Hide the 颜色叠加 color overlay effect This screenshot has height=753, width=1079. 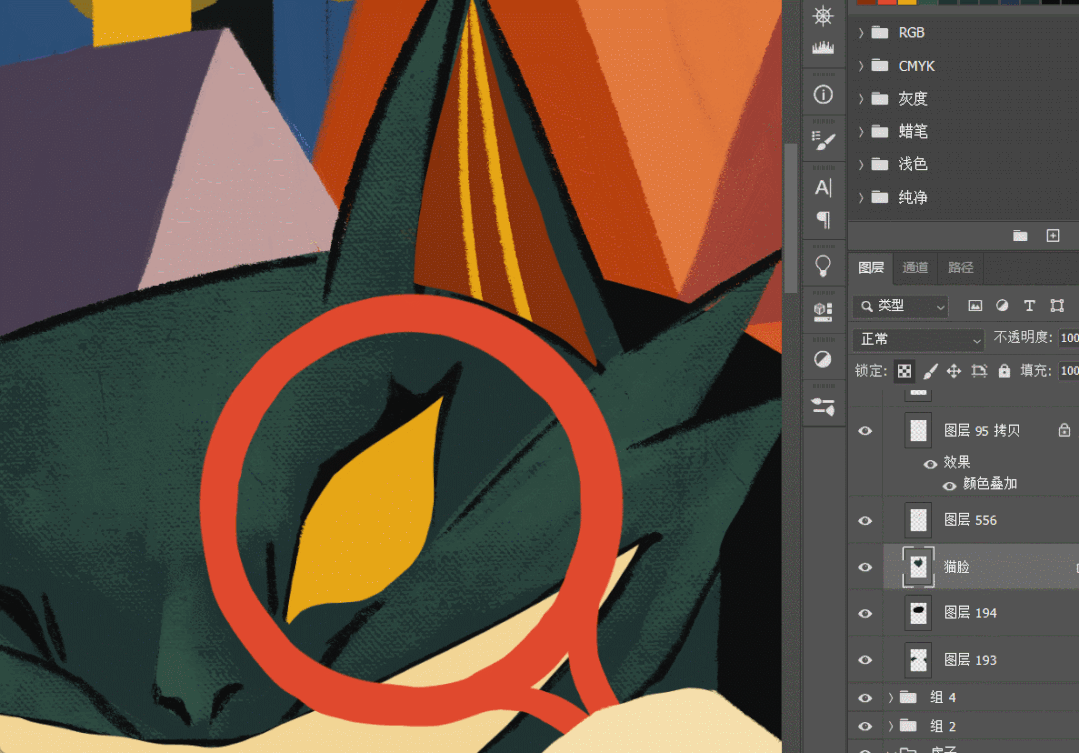(950, 486)
